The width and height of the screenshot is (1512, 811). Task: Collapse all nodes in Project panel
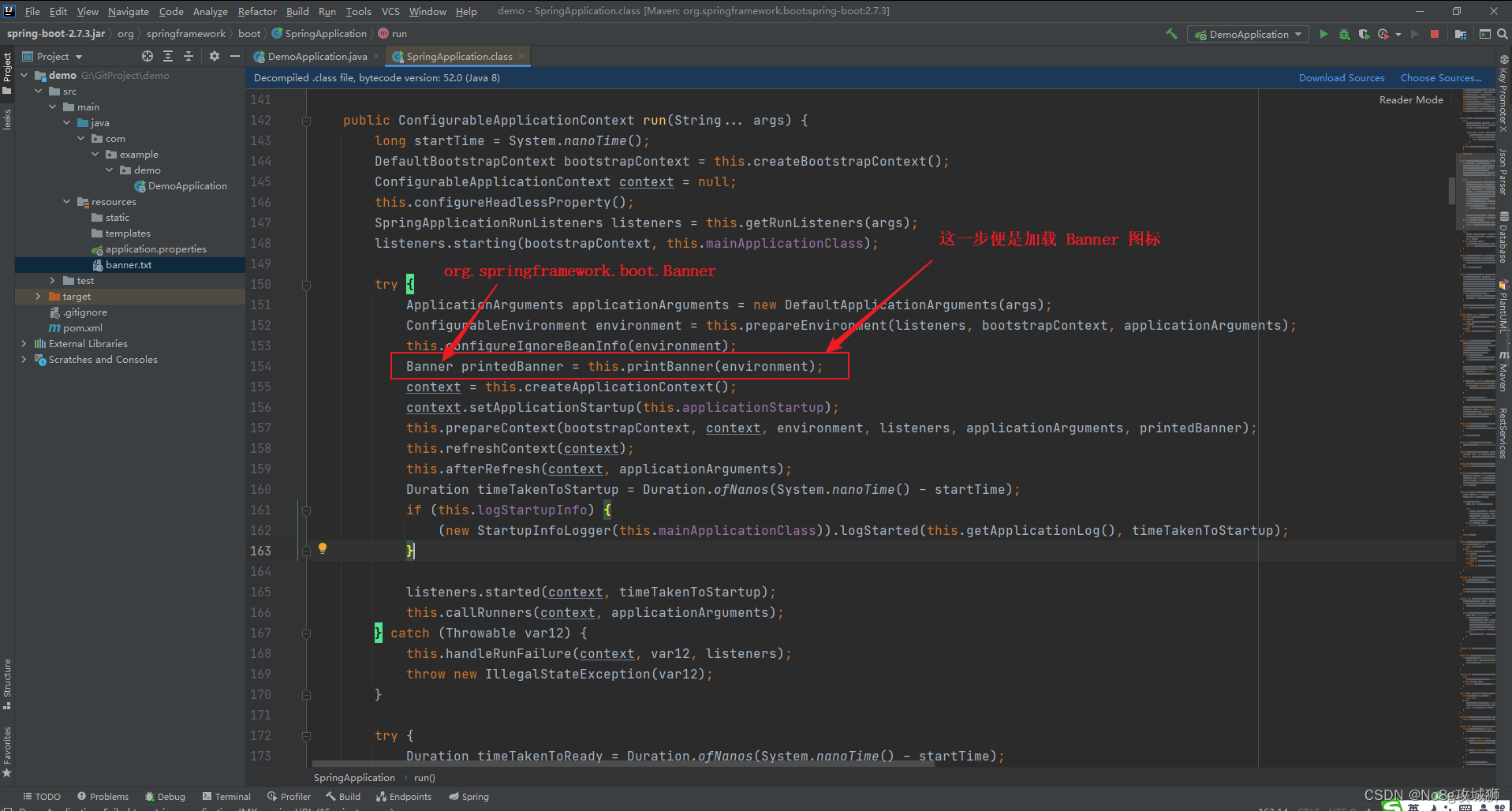189,56
